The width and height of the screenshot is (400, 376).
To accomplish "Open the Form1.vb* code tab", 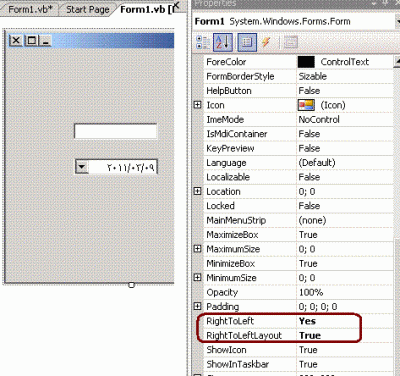I will tap(30, 9).
